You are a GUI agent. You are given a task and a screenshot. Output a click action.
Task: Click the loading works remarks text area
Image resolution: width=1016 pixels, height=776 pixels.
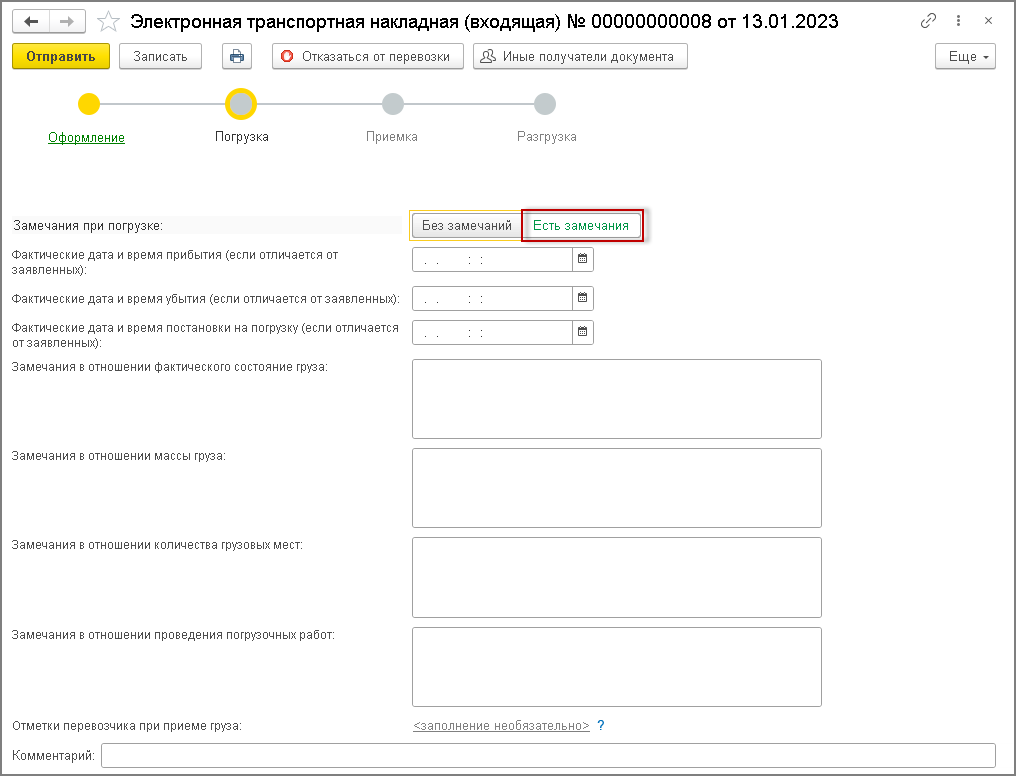[x=617, y=667]
